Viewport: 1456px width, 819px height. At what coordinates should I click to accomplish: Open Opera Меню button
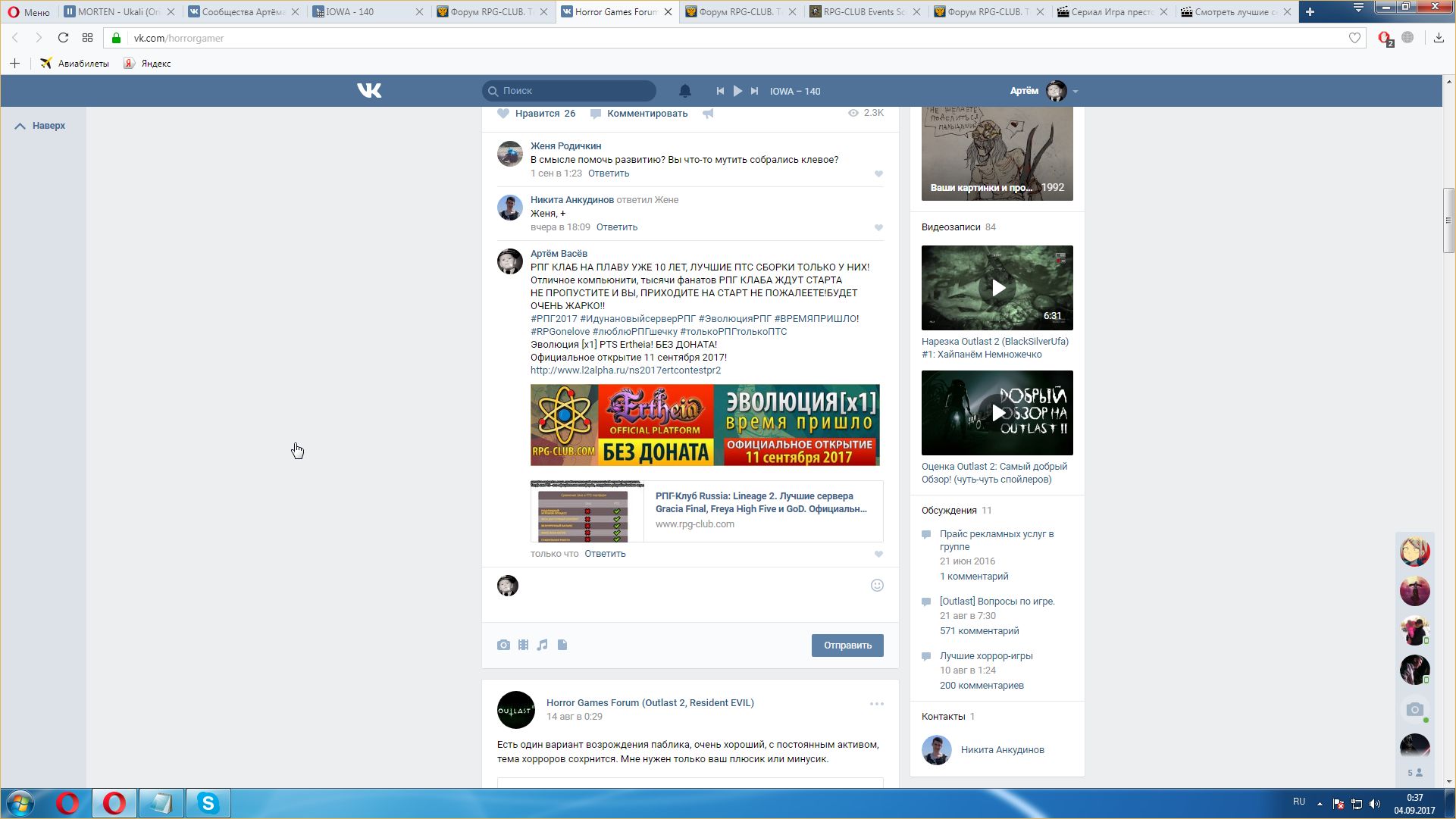tap(29, 12)
